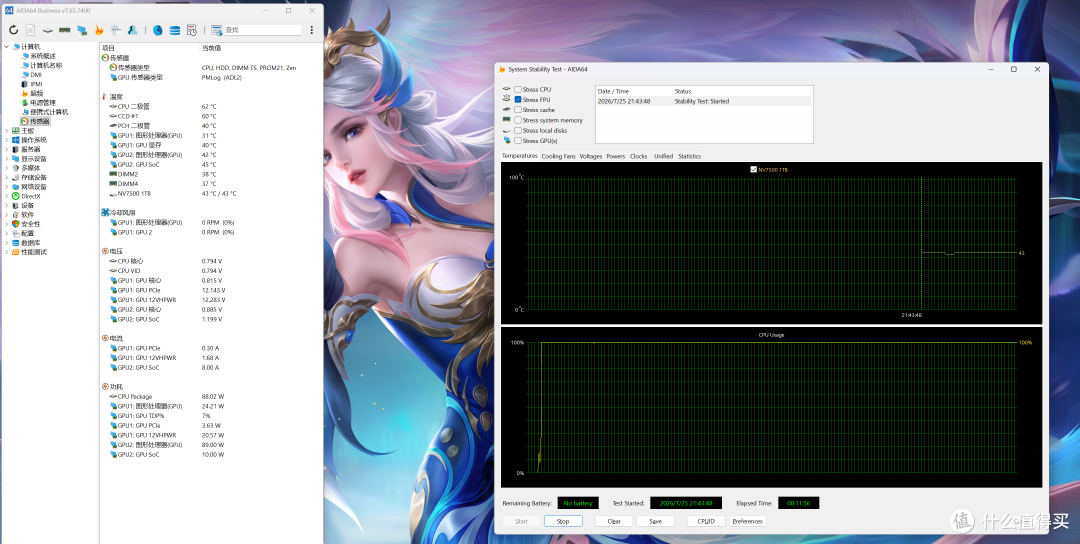
Task: Switch to the Powers tab
Action: coord(615,156)
